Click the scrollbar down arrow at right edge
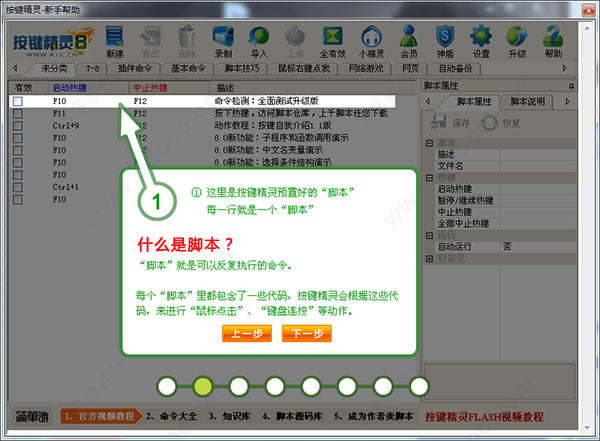 [587, 428]
